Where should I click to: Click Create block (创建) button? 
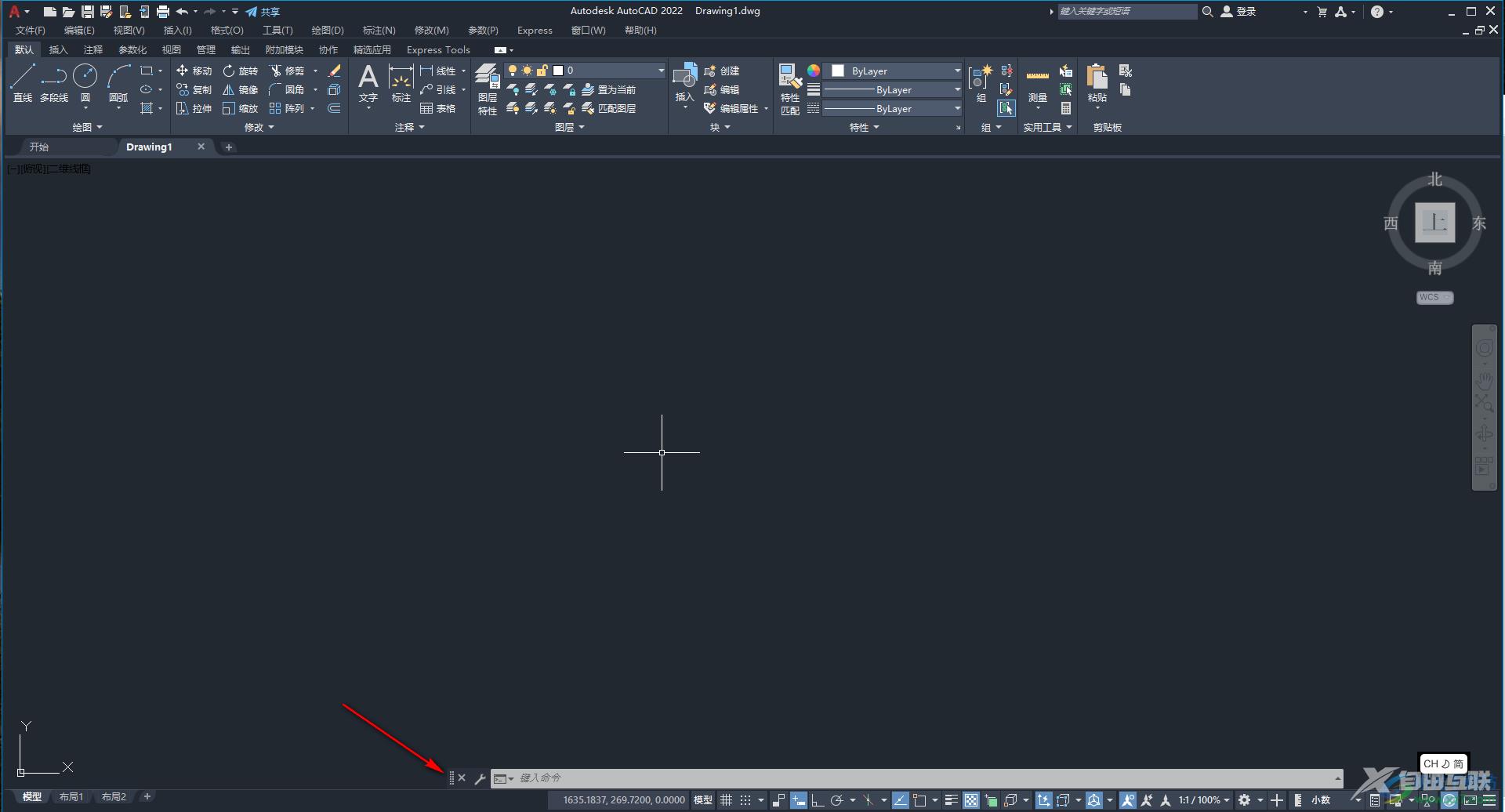click(x=721, y=71)
